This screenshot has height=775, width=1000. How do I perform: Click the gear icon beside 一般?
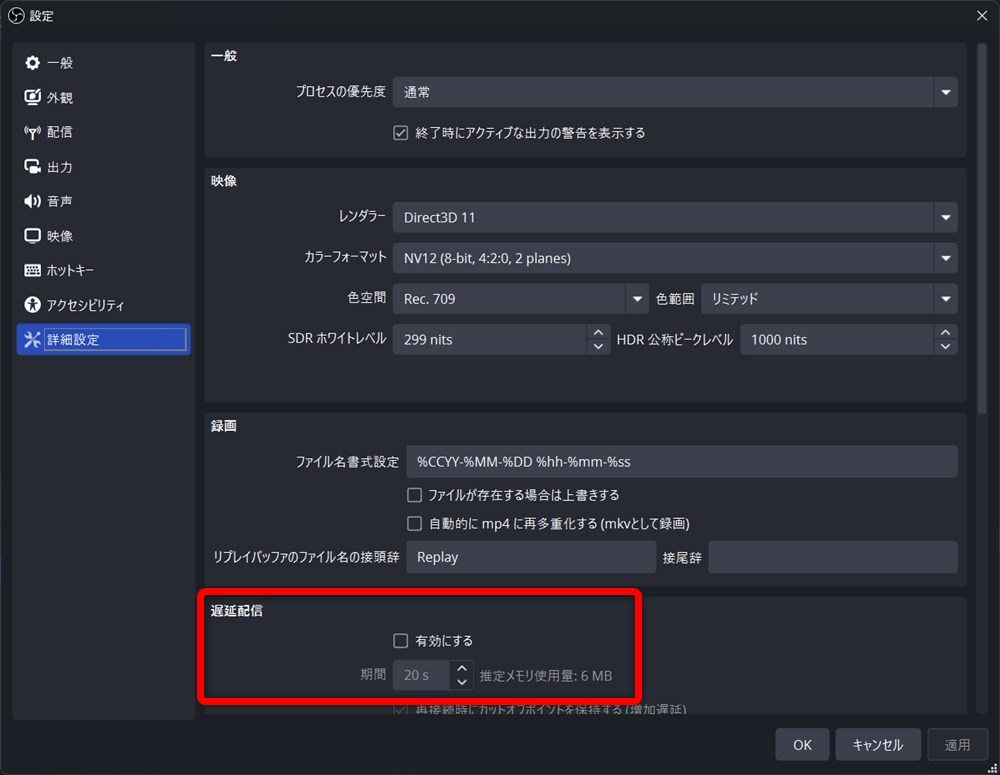point(33,63)
